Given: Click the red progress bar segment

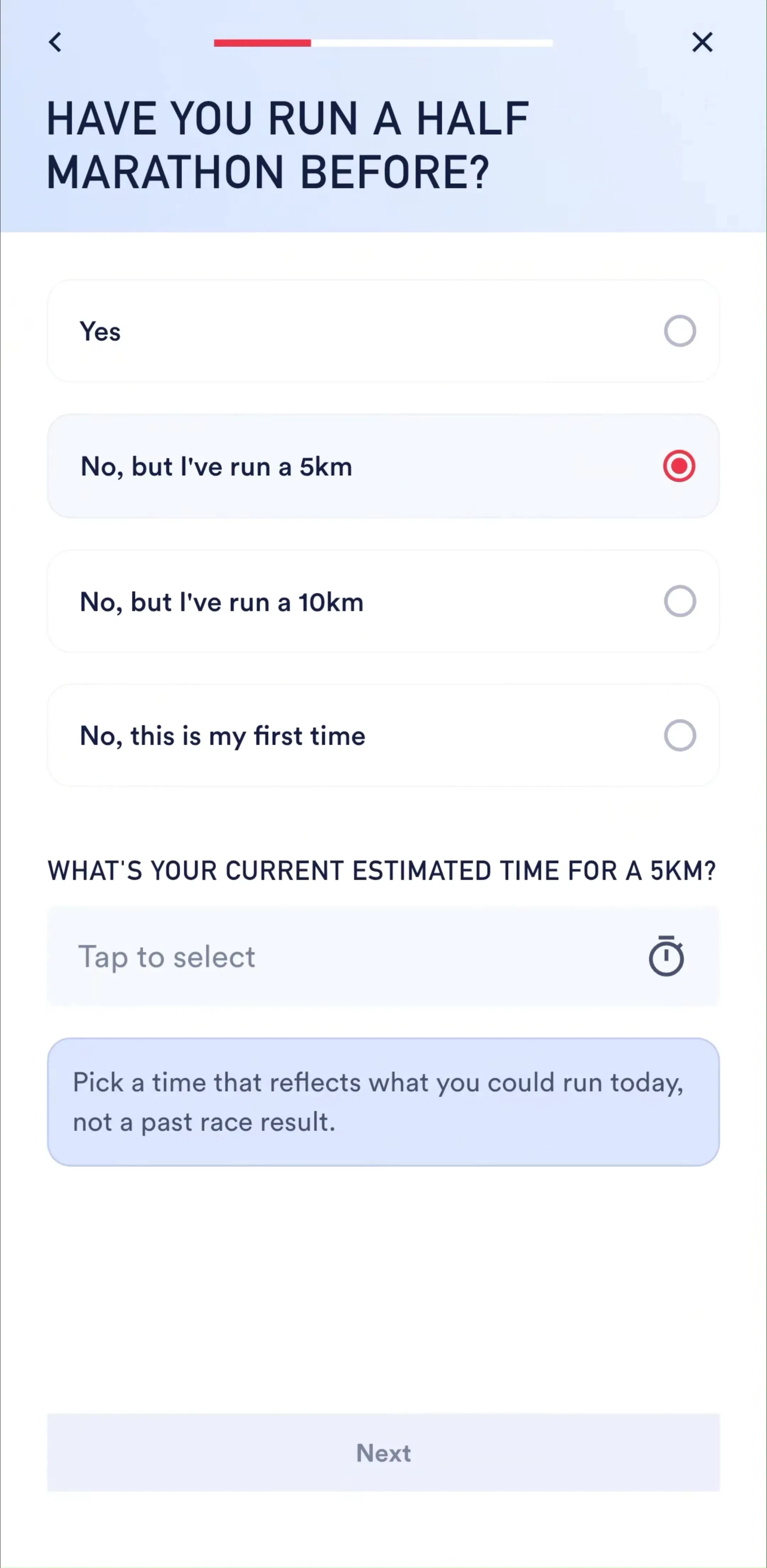Looking at the screenshot, I should point(262,43).
